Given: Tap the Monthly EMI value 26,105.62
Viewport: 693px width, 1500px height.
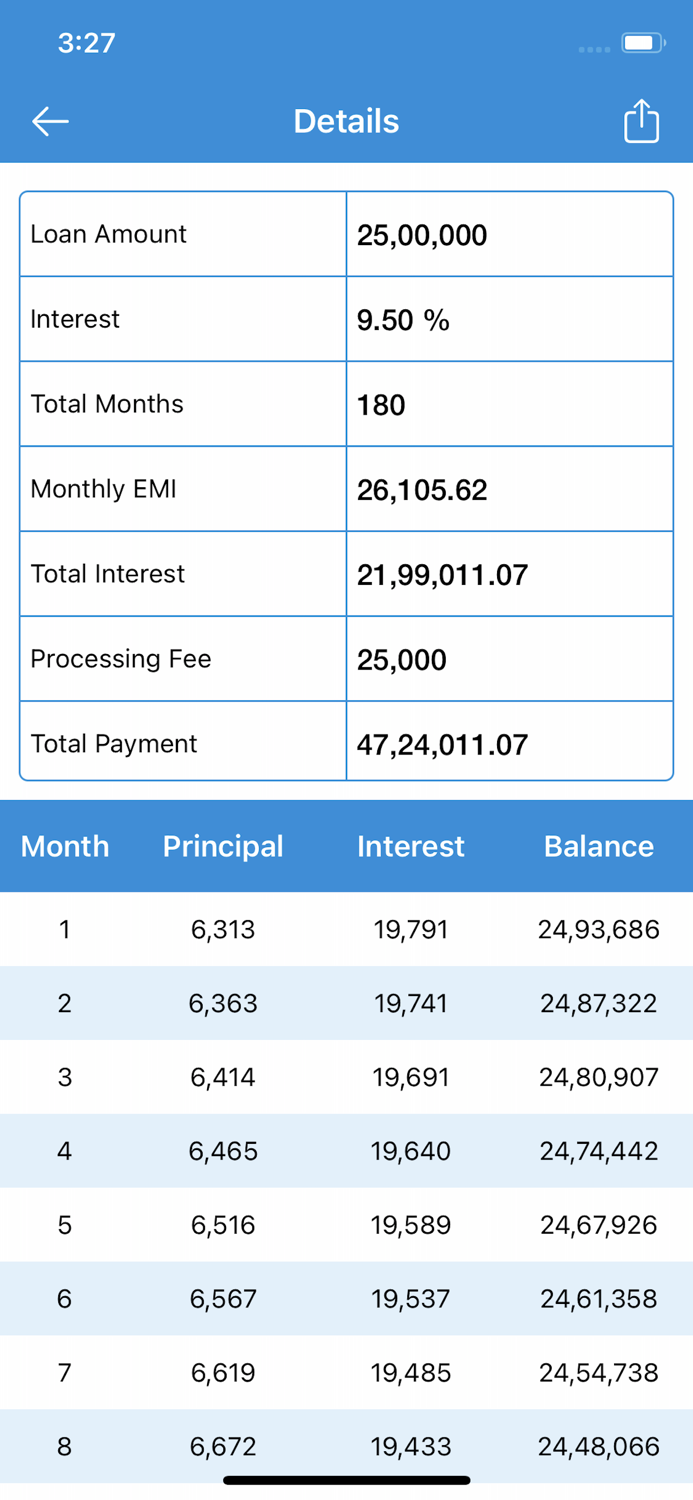Looking at the screenshot, I should (422, 489).
